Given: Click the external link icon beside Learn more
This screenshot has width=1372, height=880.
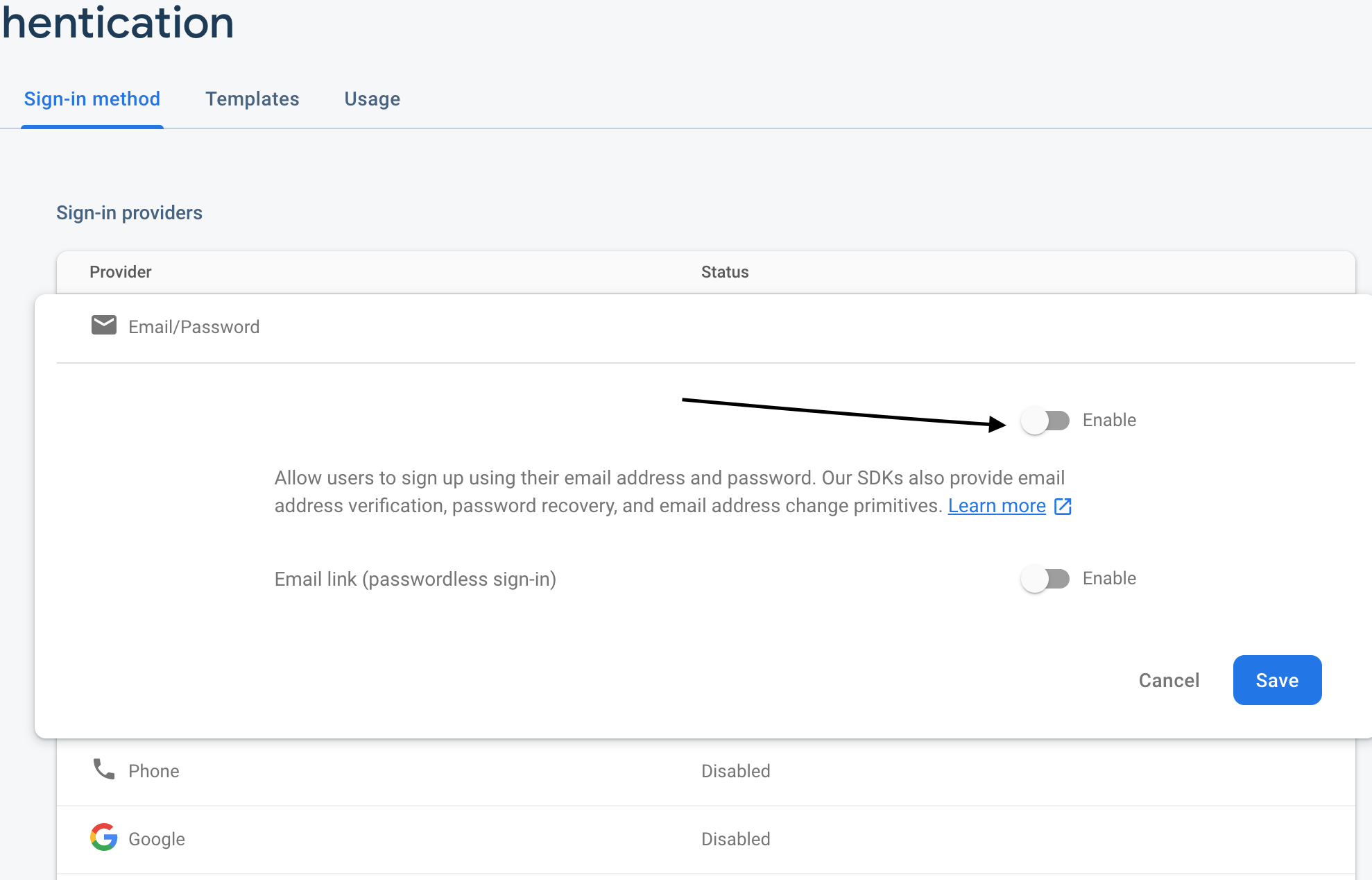Looking at the screenshot, I should pyautogui.click(x=1063, y=507).
